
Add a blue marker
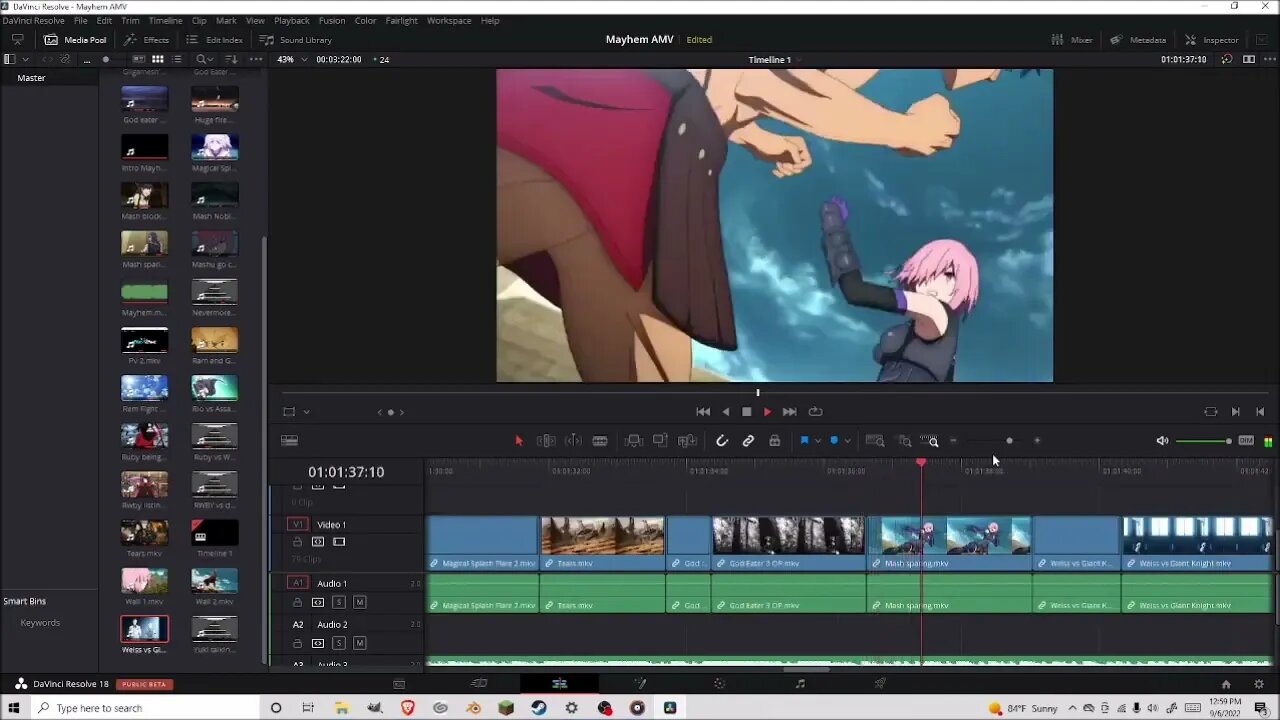[834, 441]
